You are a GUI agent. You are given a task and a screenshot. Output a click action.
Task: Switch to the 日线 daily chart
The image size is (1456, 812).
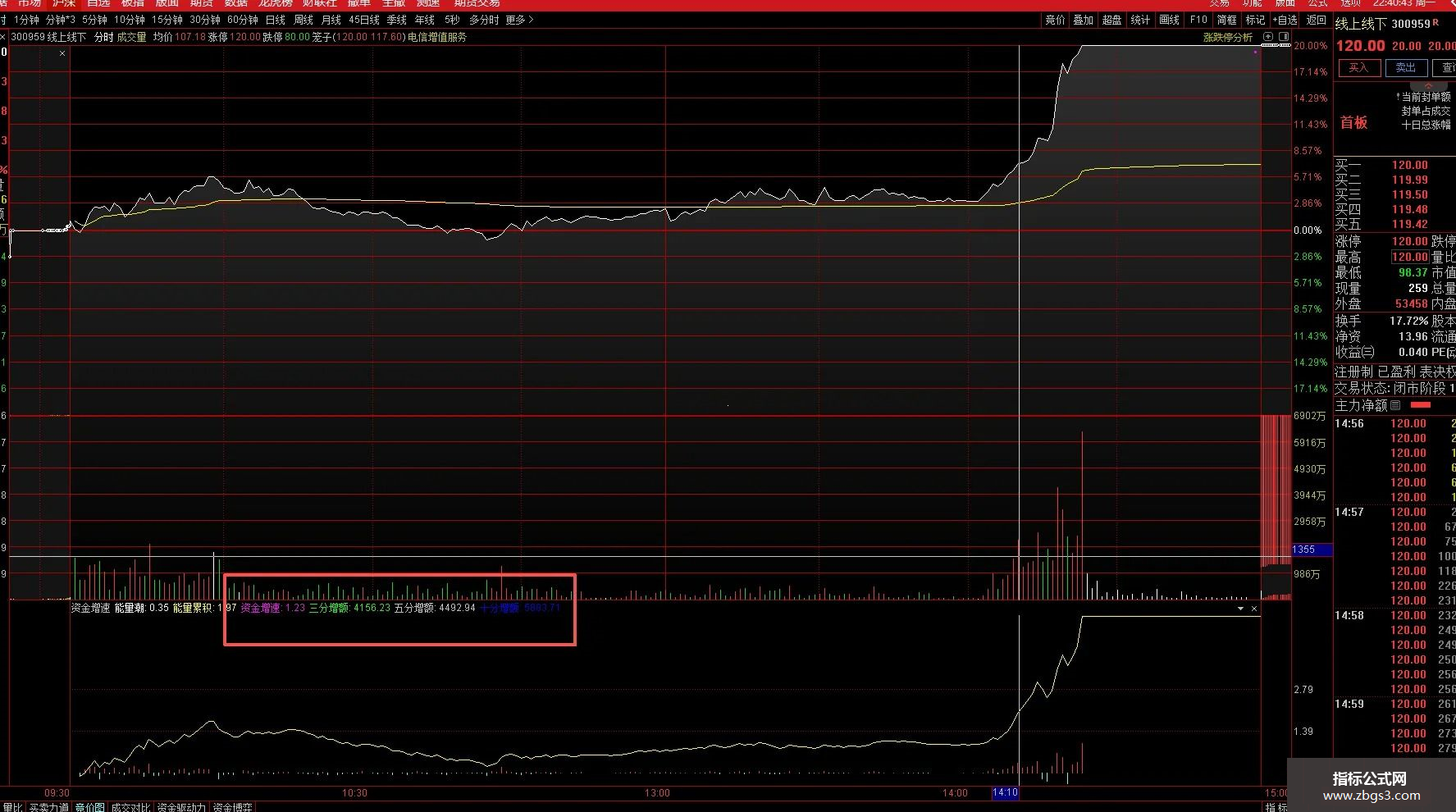276,20
